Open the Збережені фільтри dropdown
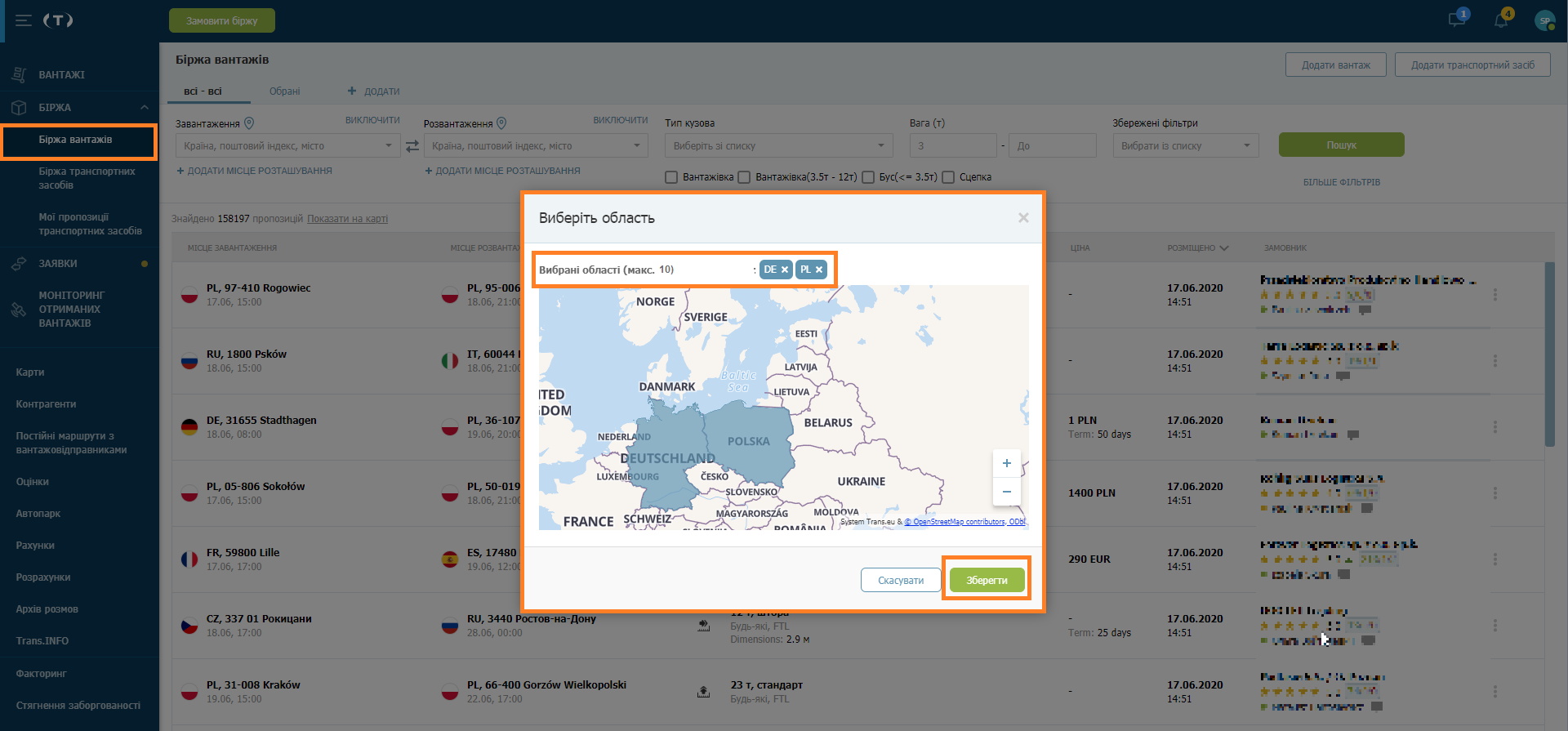The height and width of the screenshot is (731, 1568). pos(1185,145)
